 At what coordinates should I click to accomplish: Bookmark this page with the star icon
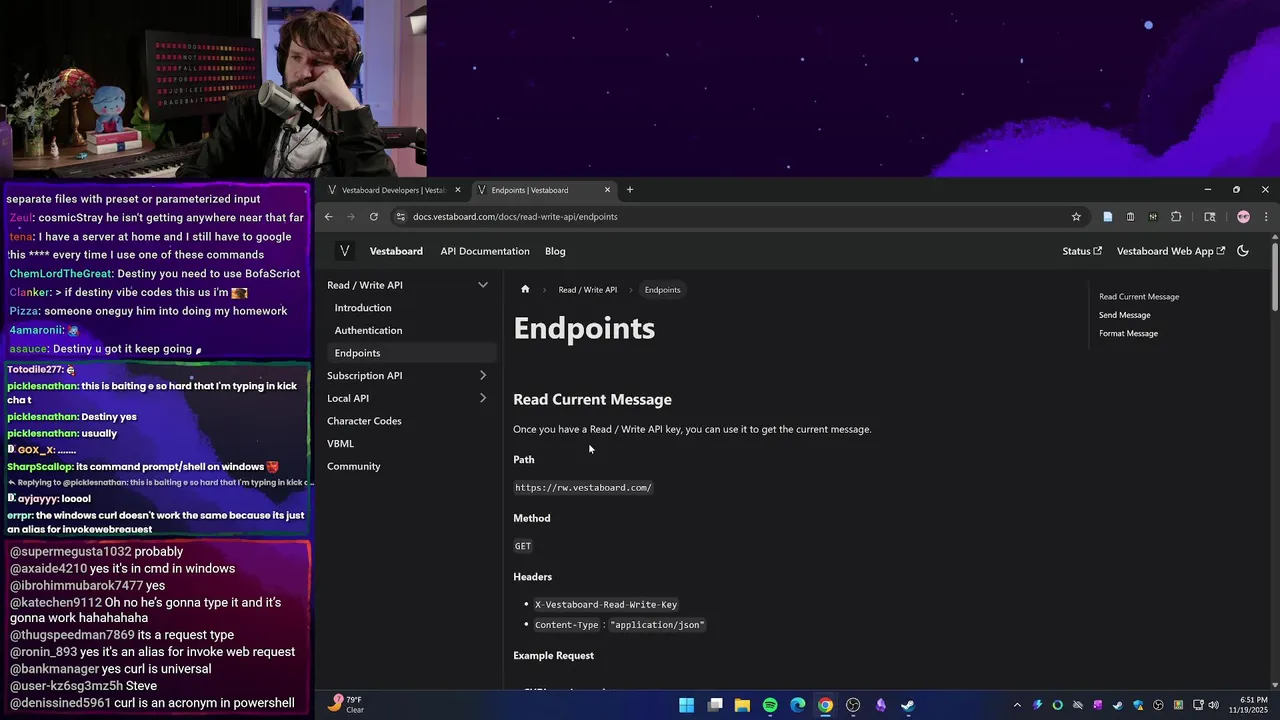(1076, 216)
